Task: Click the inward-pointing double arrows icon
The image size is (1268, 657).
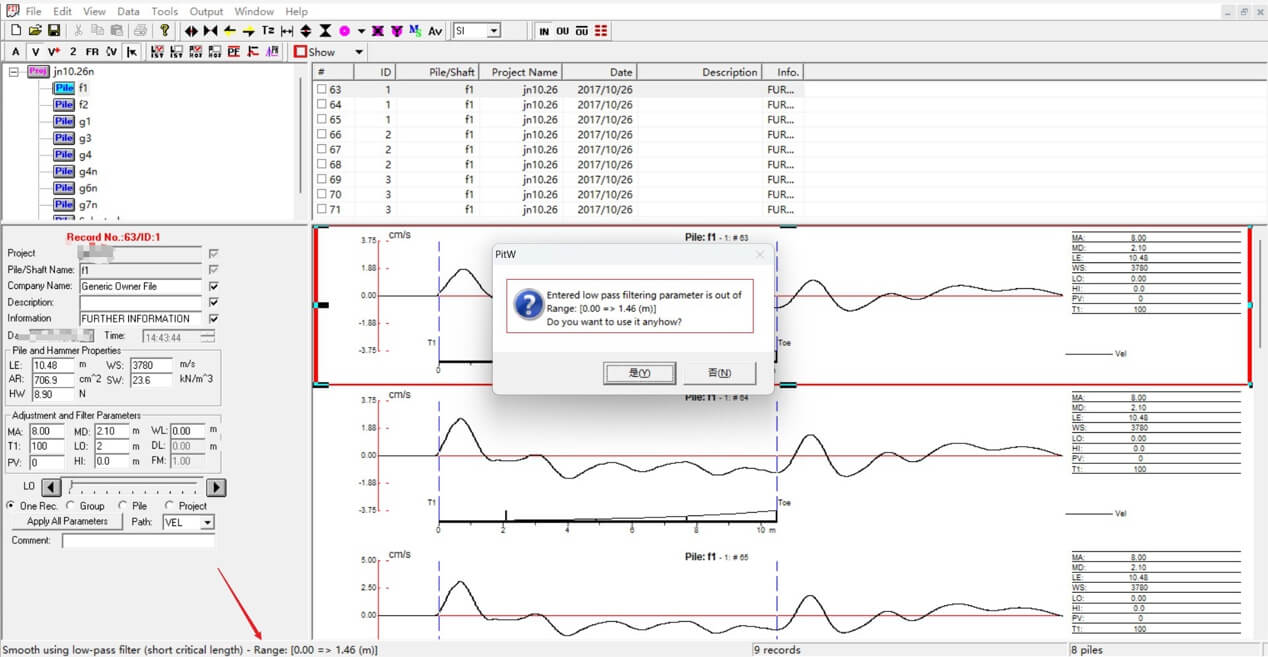Action: [x=210, y=31]
